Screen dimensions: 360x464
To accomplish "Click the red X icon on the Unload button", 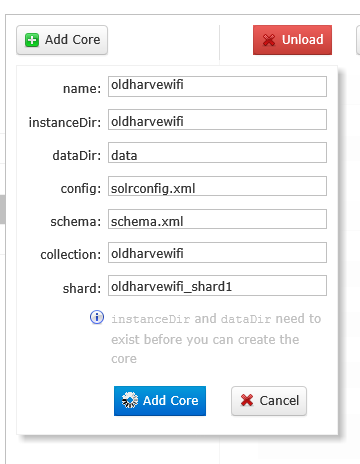I will pos(269,40).
